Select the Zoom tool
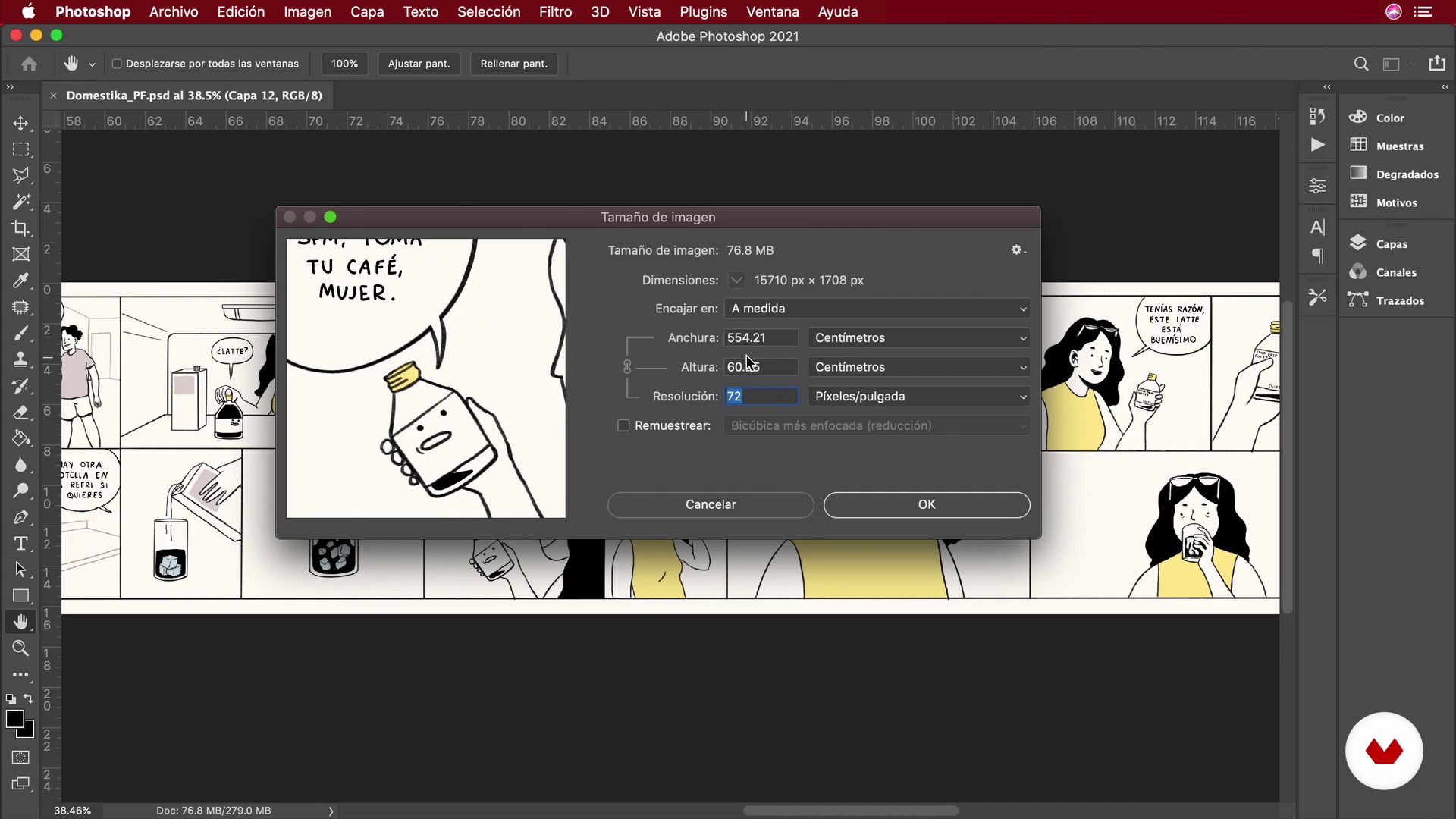The height and width of the screenshot is (819, 1456). coord(20,648)
